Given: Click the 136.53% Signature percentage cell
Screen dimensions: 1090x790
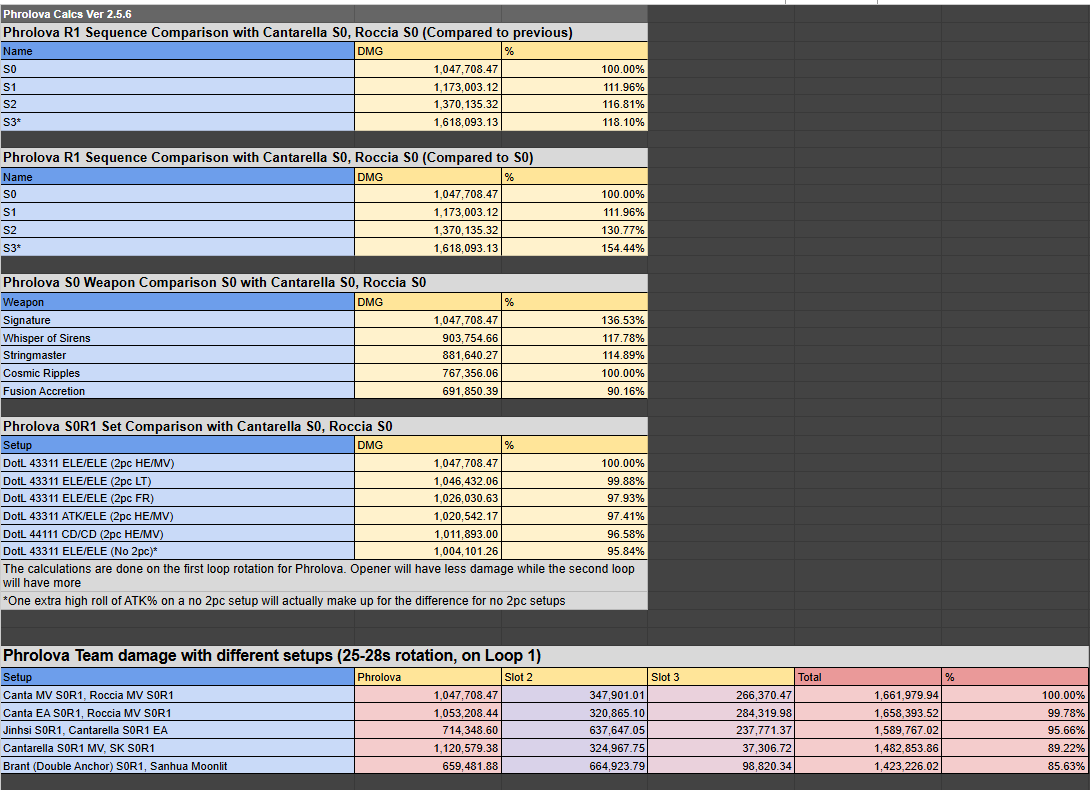Looking at the screenshot, I should point(575,320).
